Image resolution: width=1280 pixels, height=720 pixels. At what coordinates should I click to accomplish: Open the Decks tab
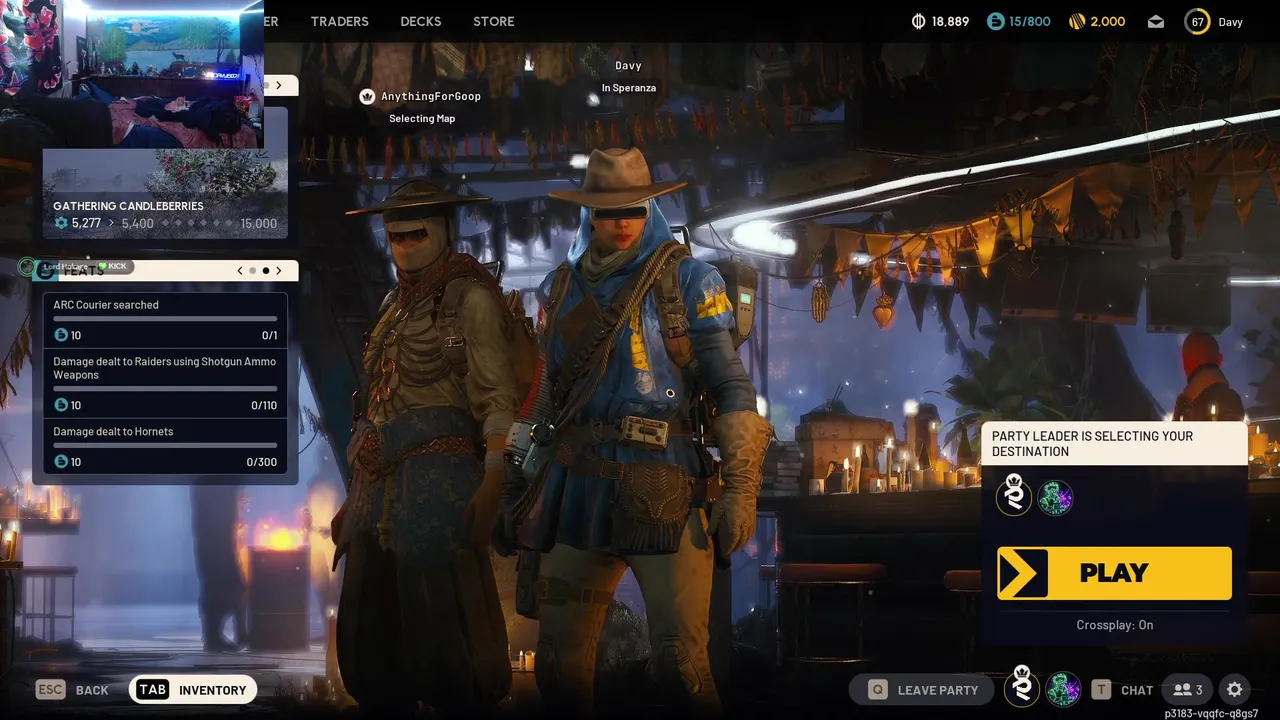click(x=421, y=21)
